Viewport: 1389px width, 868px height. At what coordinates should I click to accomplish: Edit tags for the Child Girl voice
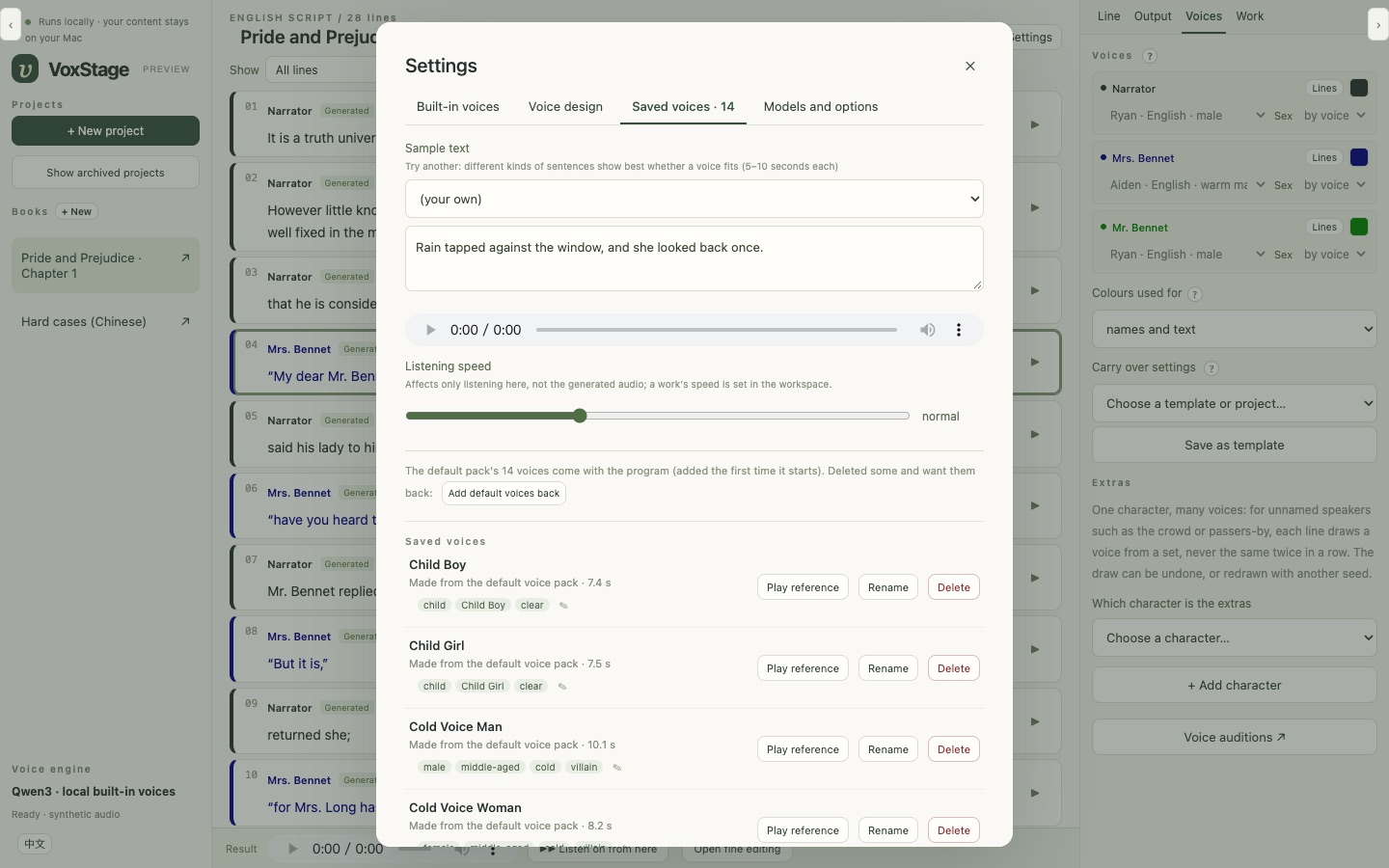(562, 687)
